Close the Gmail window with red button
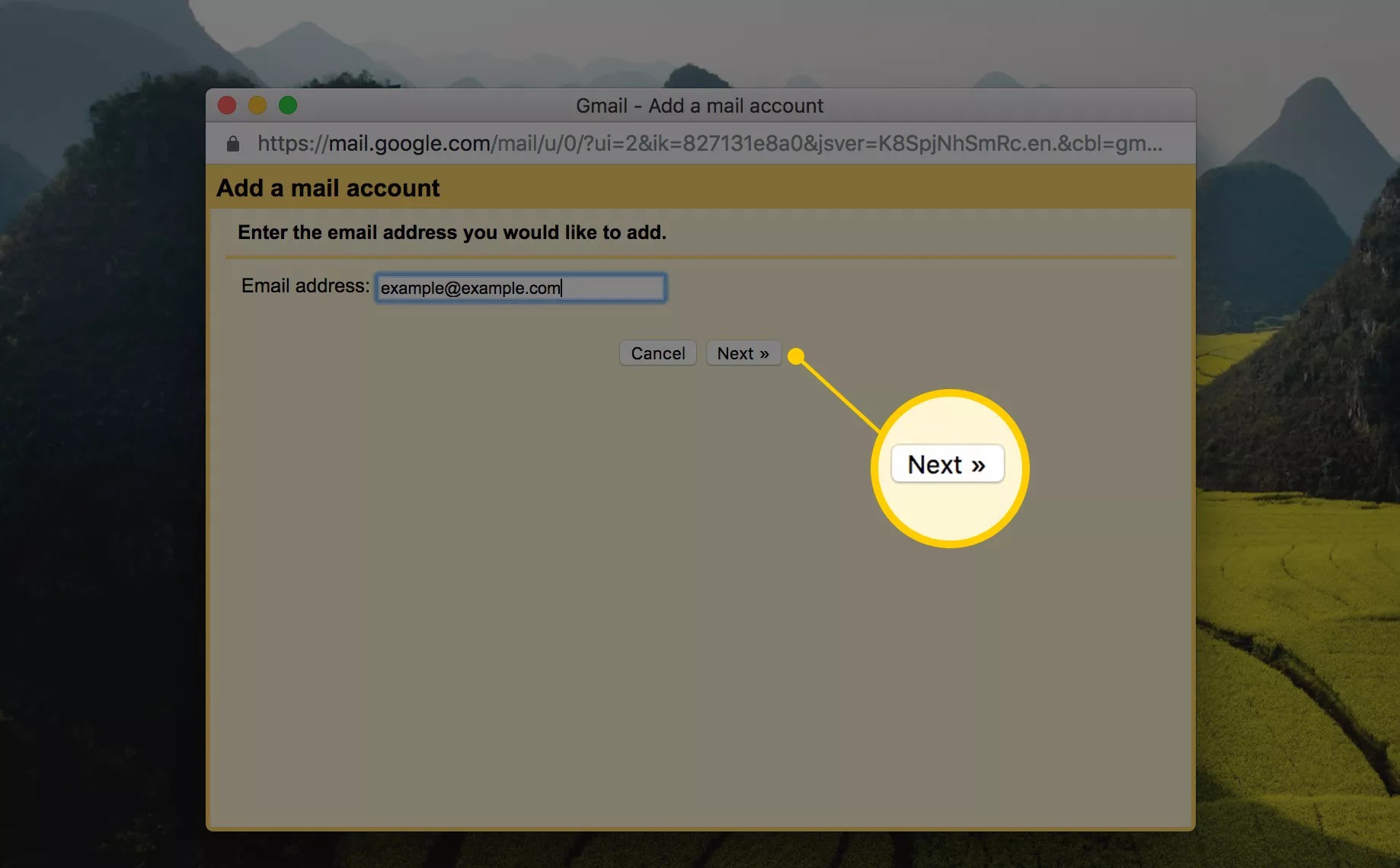Image resolution: width=1400 pixels, height=868 pixels. [227, 105]
